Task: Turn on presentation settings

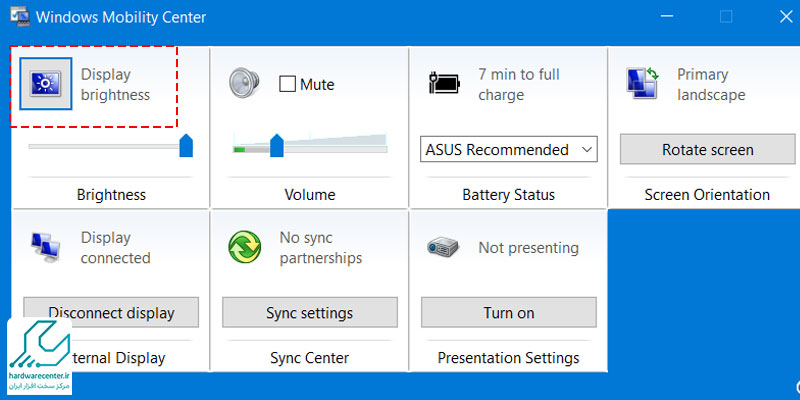Action: pos(509,312)
